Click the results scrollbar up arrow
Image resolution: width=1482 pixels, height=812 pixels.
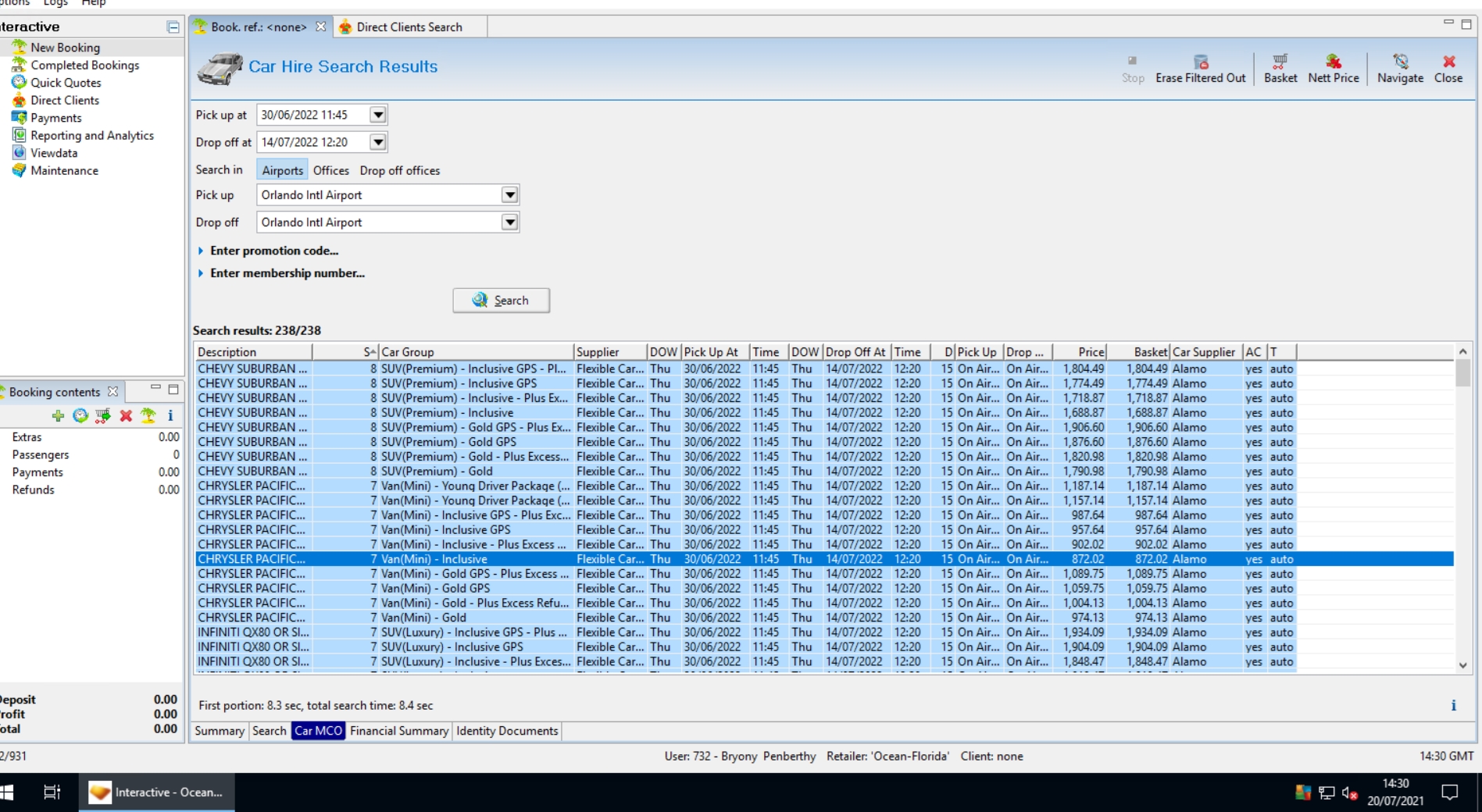1462,352
